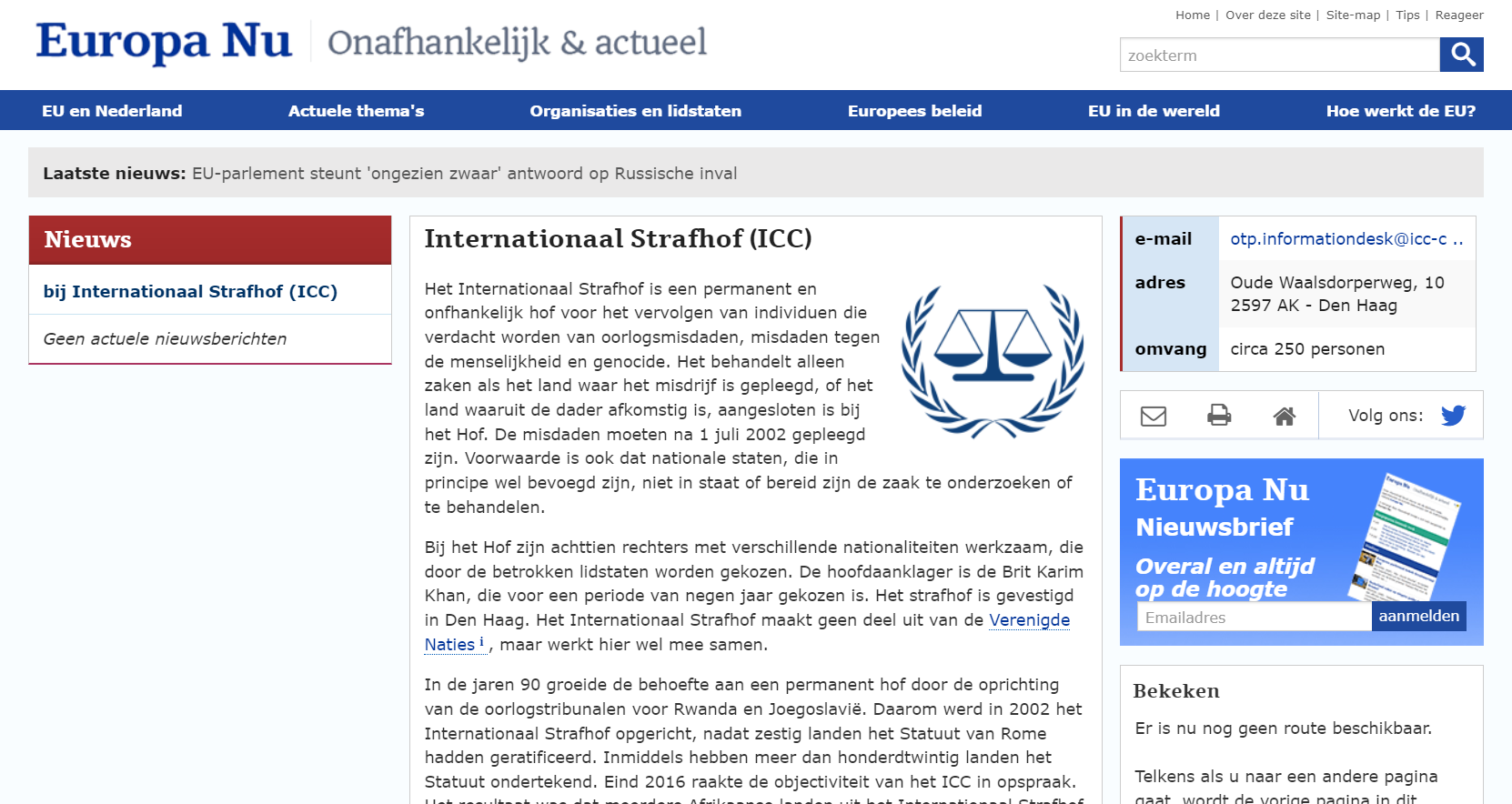Click 'Volg ons:' label
This screenshot has width=1512, height=804.
(1386, 415)
